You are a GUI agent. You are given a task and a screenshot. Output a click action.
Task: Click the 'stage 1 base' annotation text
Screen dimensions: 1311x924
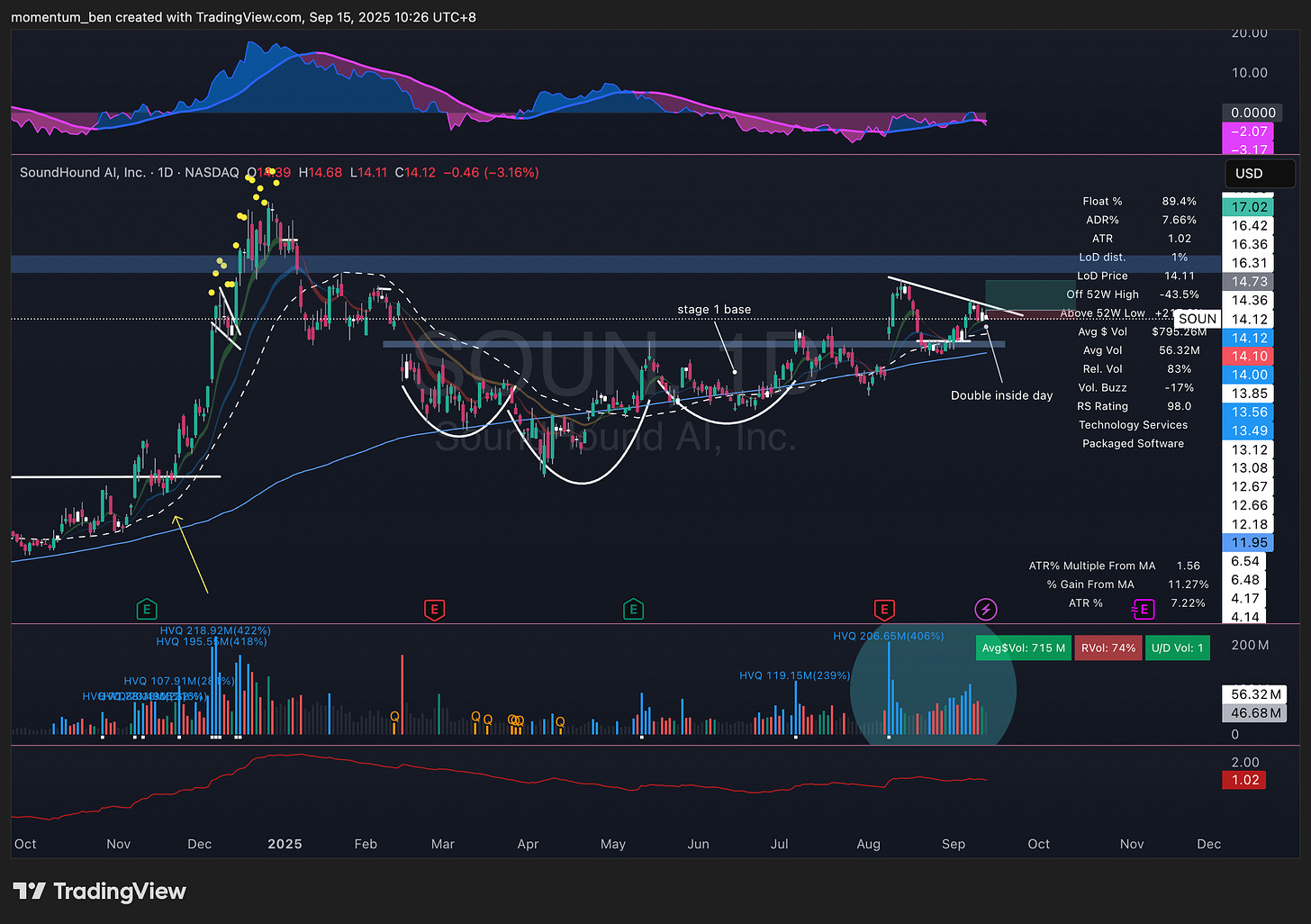[714, 309]
